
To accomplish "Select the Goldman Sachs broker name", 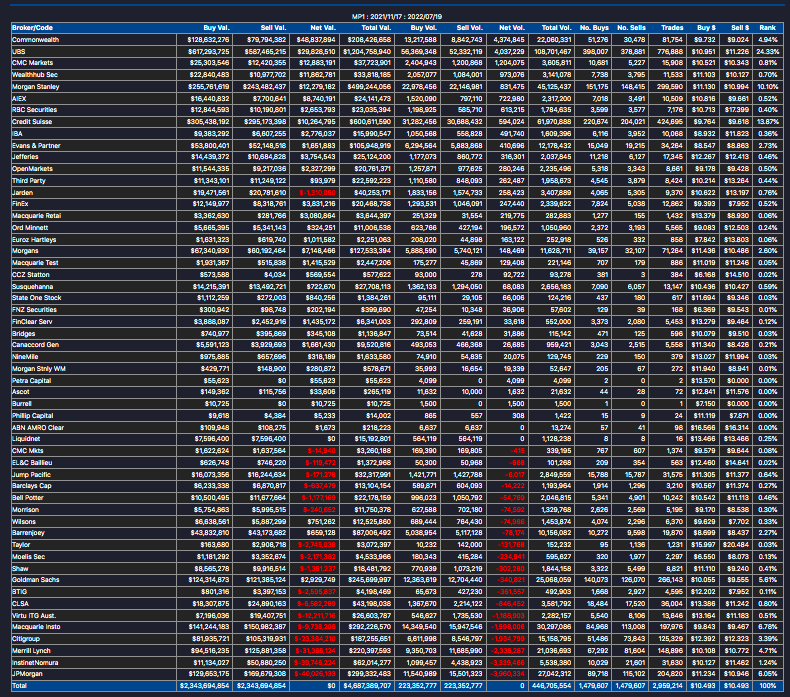I will [36, 580].
